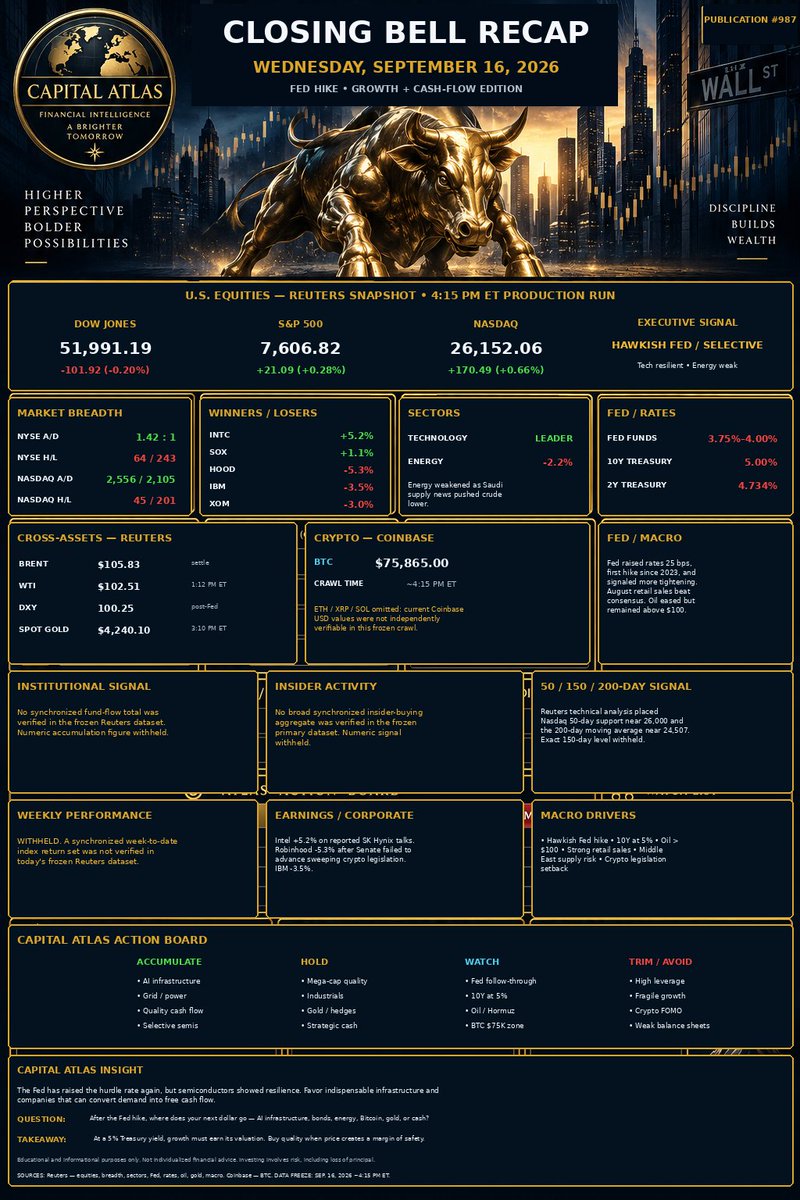Select 'HAWKISH FED / SELECTIVE' signal text
800x1200 pixels.
(x=687, y=345)
